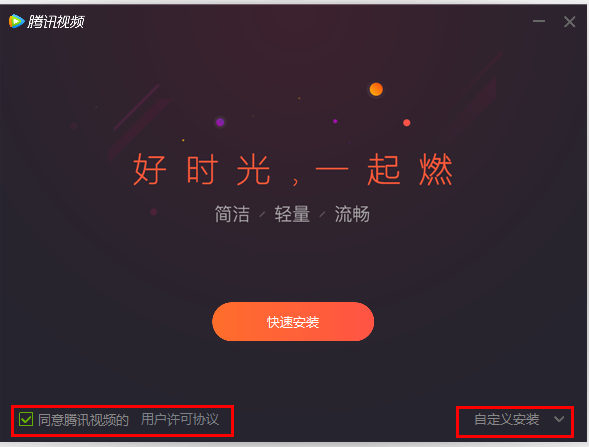Click the 燃 character in headline
Image resolution: width=589 pixels, height=447 pixels.
(x=436, y=169)
